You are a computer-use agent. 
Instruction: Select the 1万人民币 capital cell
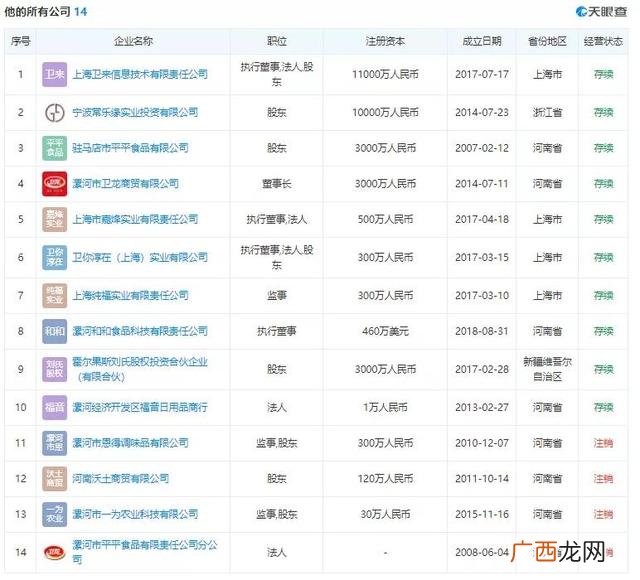coord(385,407)
